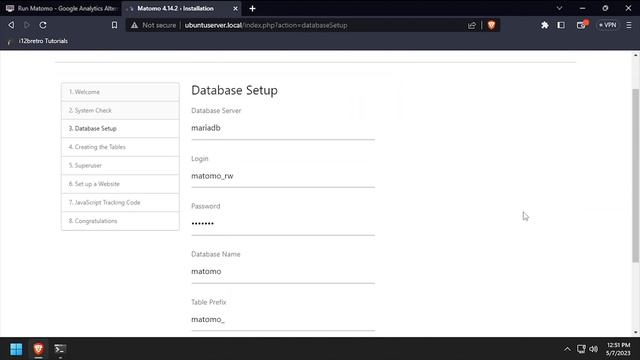The height and width of the screenshot is (360, 640).
Task: Click the address bar URL
Action: click(266, 25)
